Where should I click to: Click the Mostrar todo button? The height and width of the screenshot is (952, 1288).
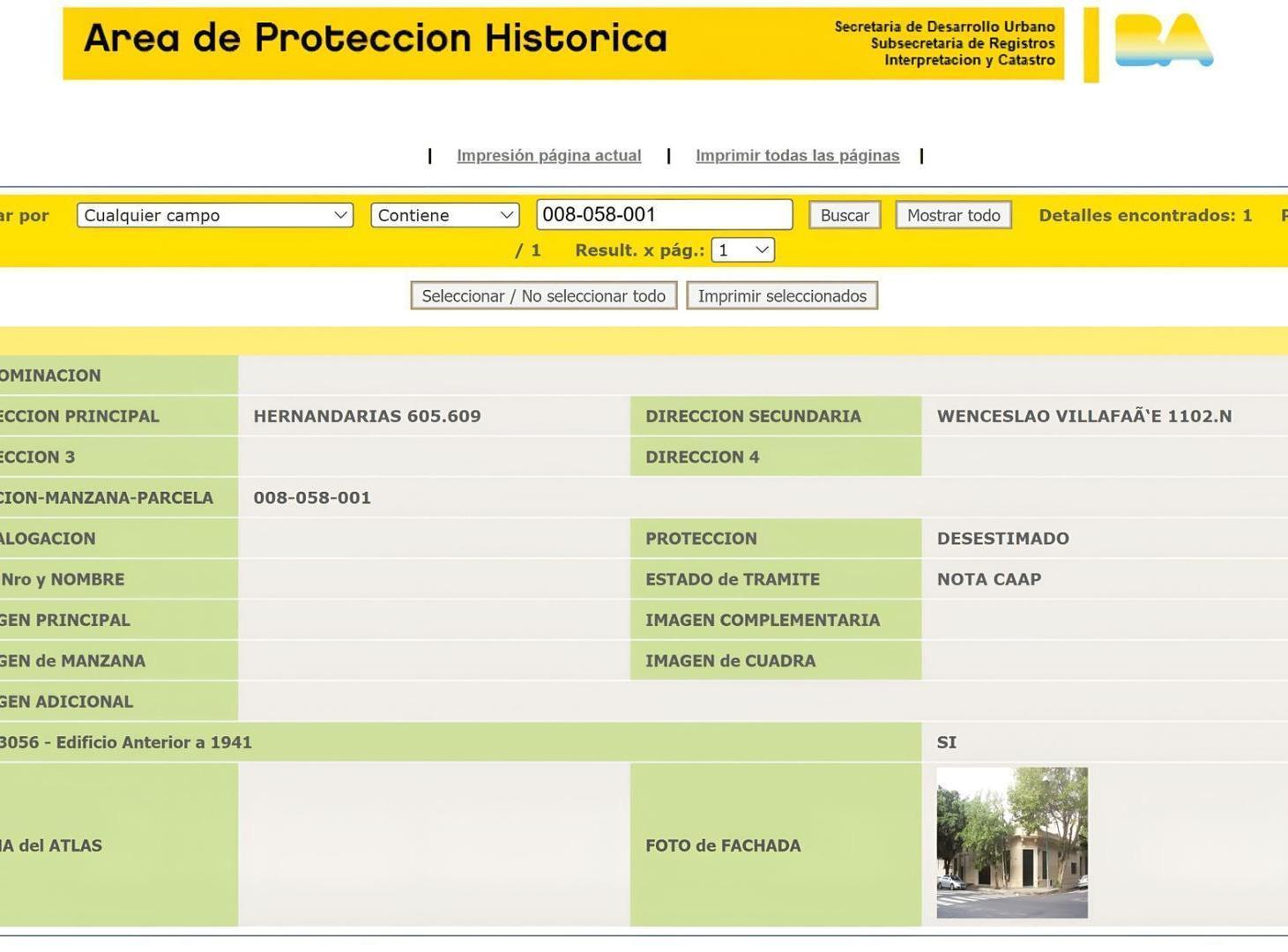(x=953, y=215)
